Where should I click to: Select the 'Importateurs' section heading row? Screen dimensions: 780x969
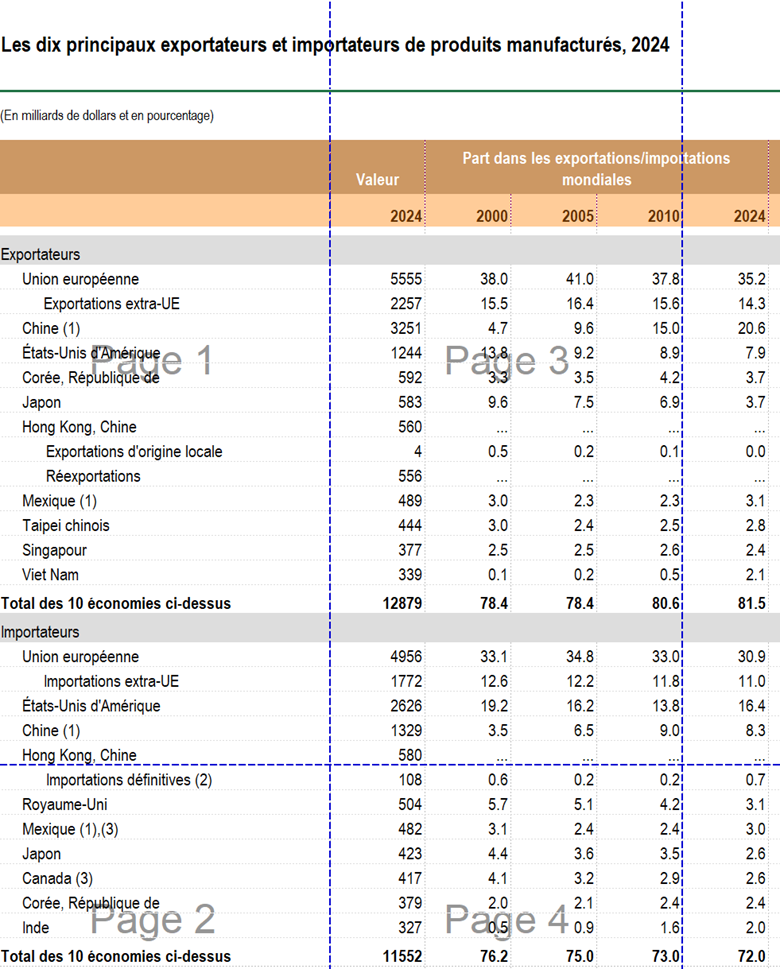(41, 632)
